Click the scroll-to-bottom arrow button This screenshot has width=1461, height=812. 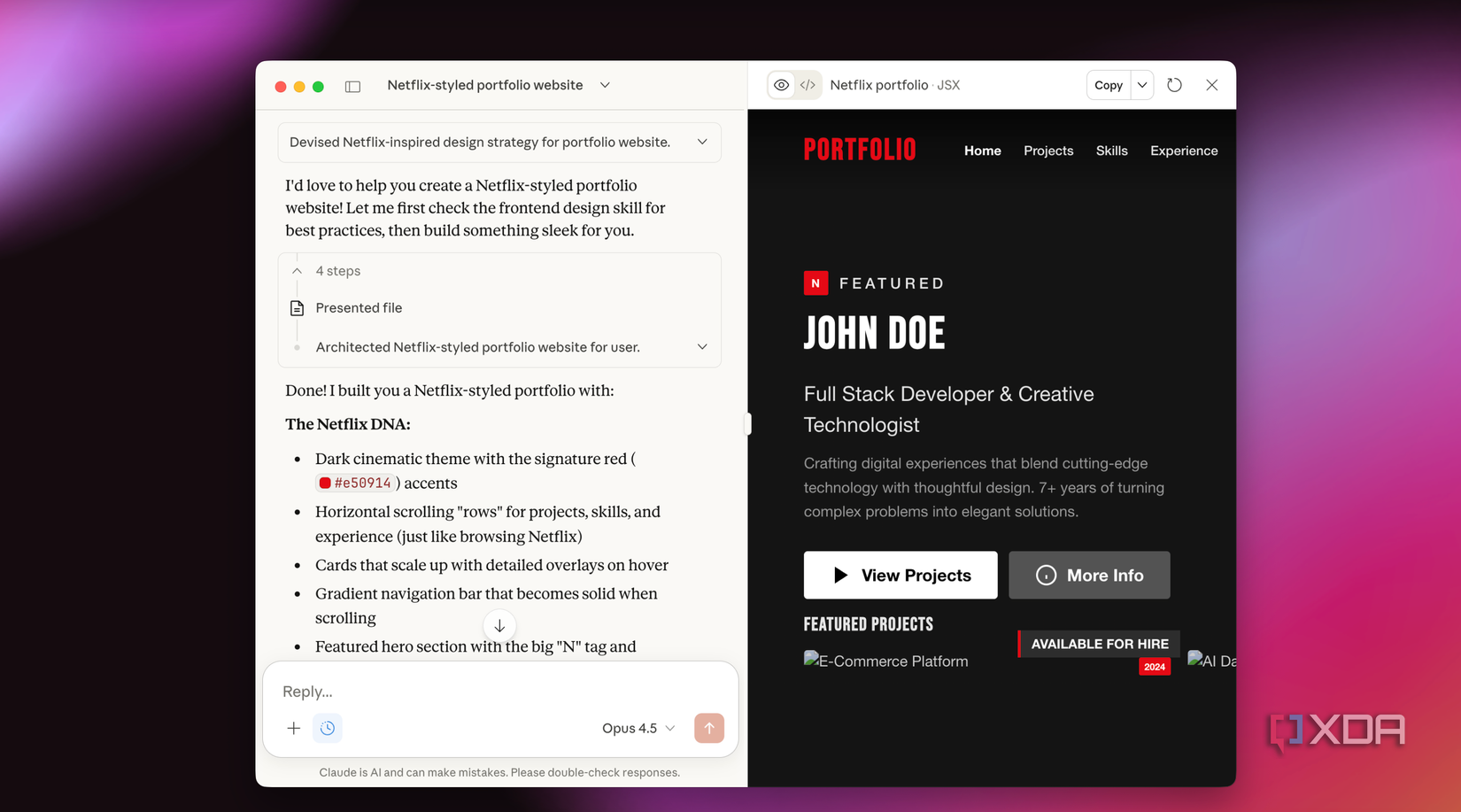[x=499, y=626]
